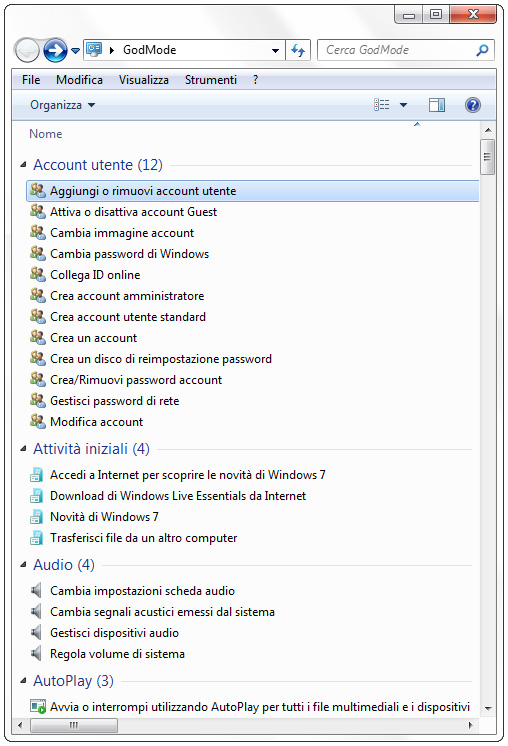
Task: Open the view options dropdown arrow
Action: click(x=403, y=105)
